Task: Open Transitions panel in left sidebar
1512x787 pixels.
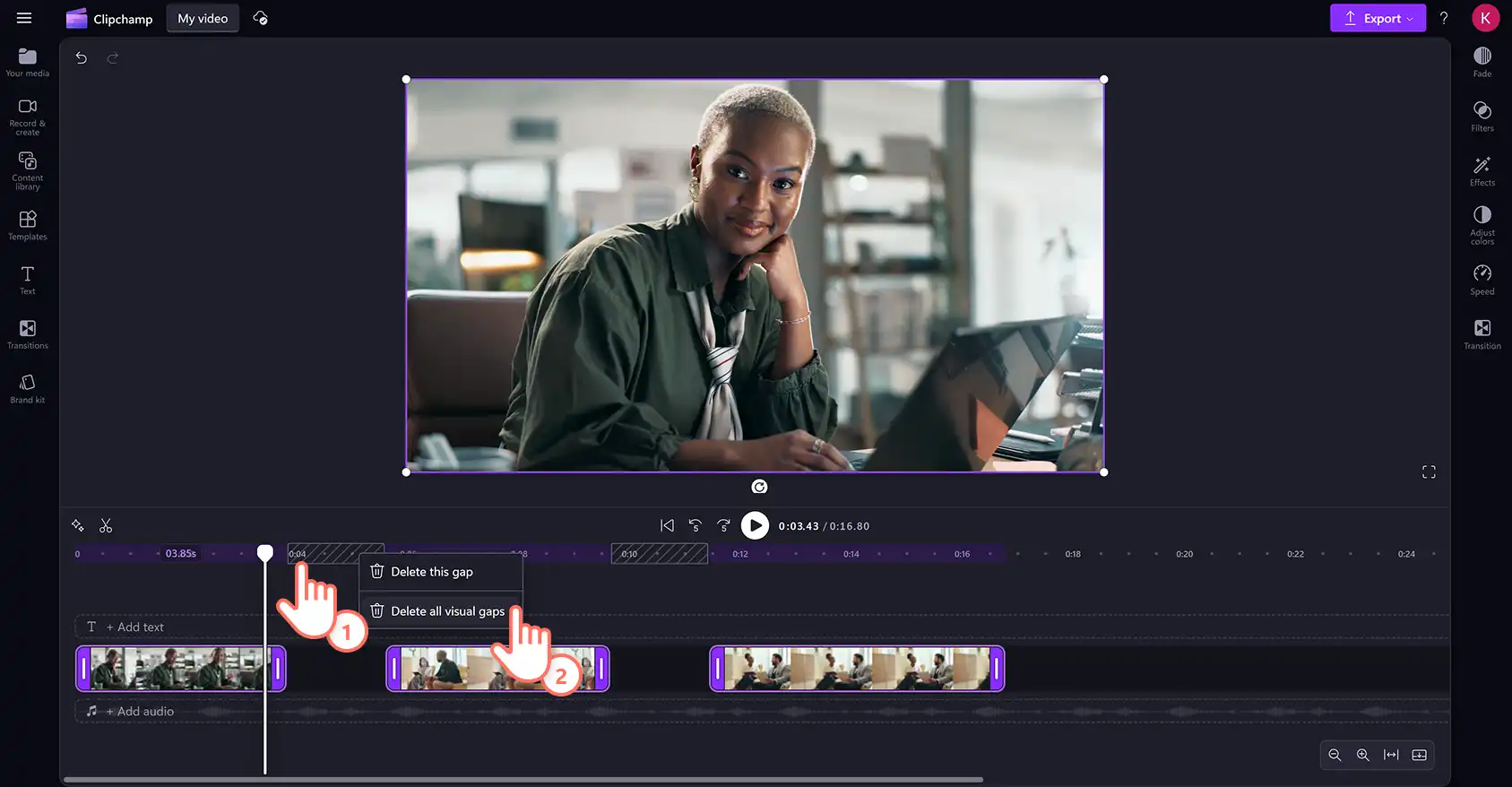Action: pyautogui.click(x=28, y=334)
